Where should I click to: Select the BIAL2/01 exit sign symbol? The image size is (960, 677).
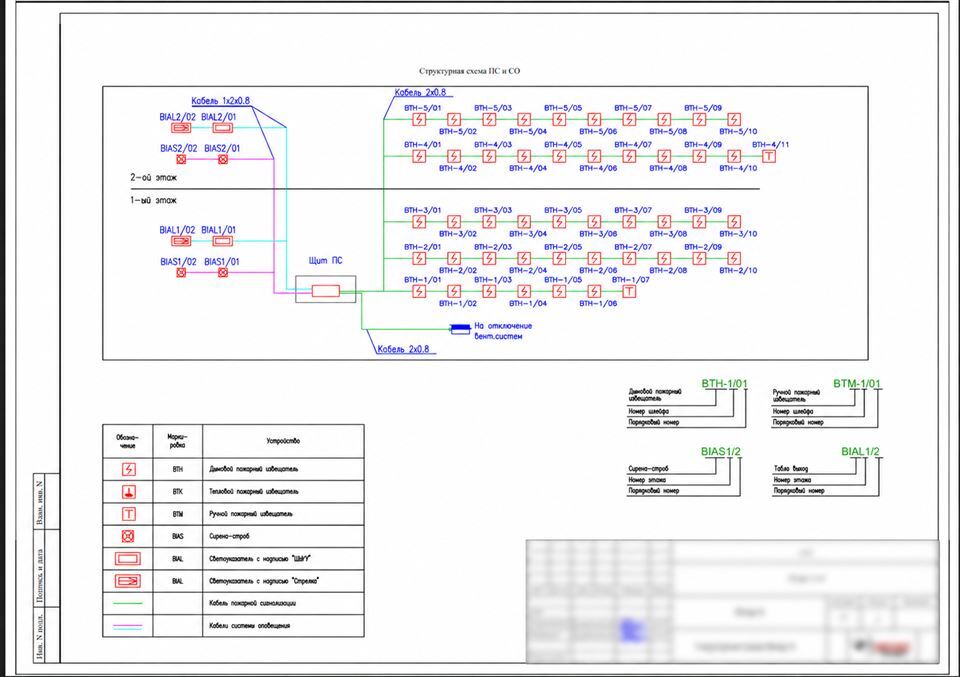(x=222, y=128)
